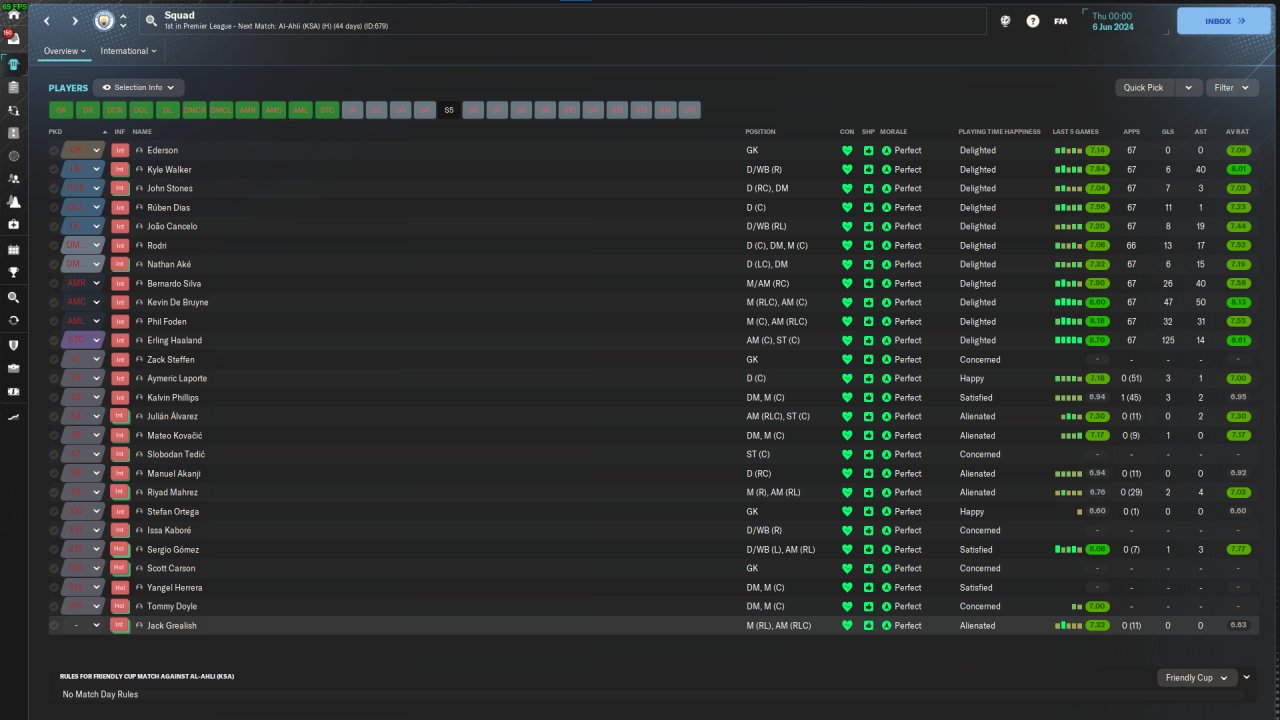This screenshot has height=720, width=1280.
Task: Sort by the POSITION column header
Action: 760,132
